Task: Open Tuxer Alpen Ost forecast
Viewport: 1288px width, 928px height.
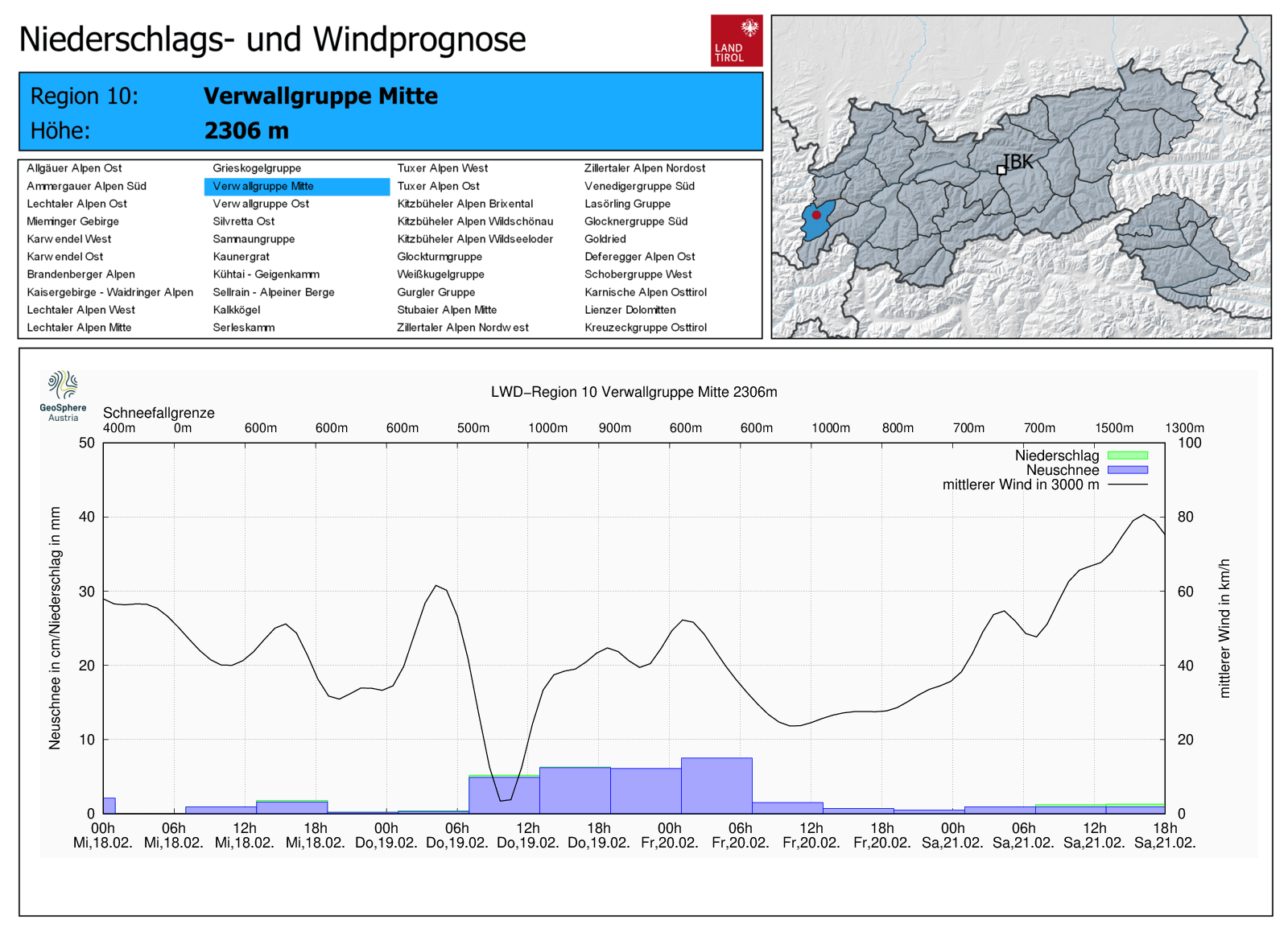Action: [x=438, y=186]
